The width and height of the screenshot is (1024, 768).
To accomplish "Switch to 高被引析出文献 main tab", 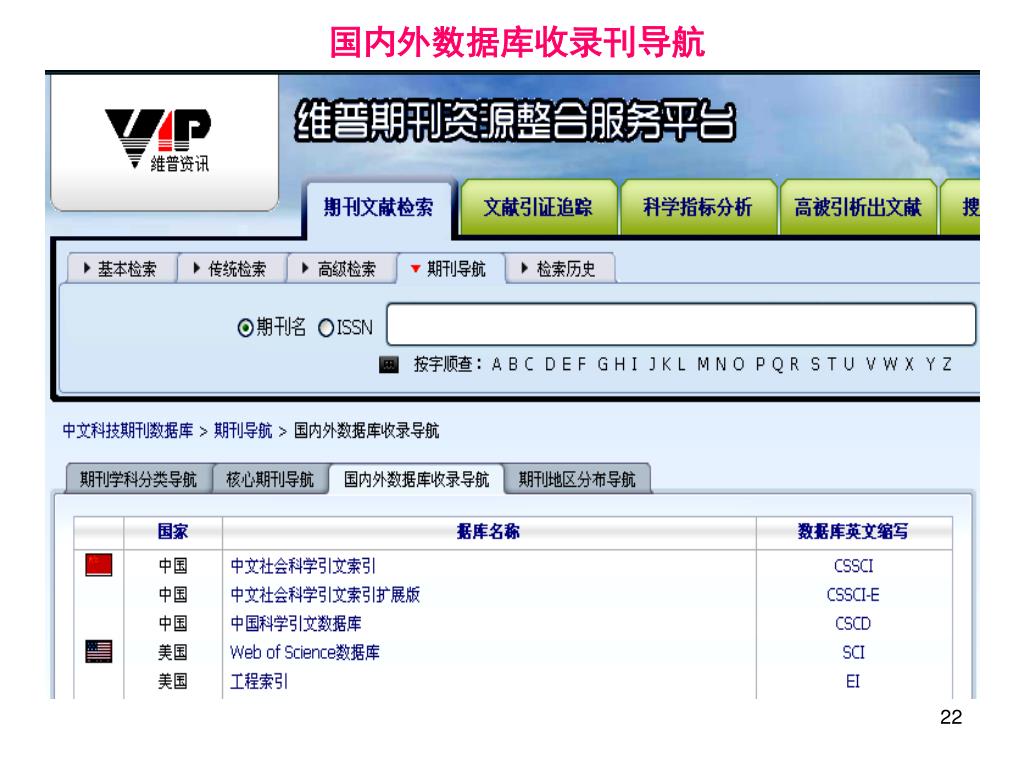I will pos(857,208).
